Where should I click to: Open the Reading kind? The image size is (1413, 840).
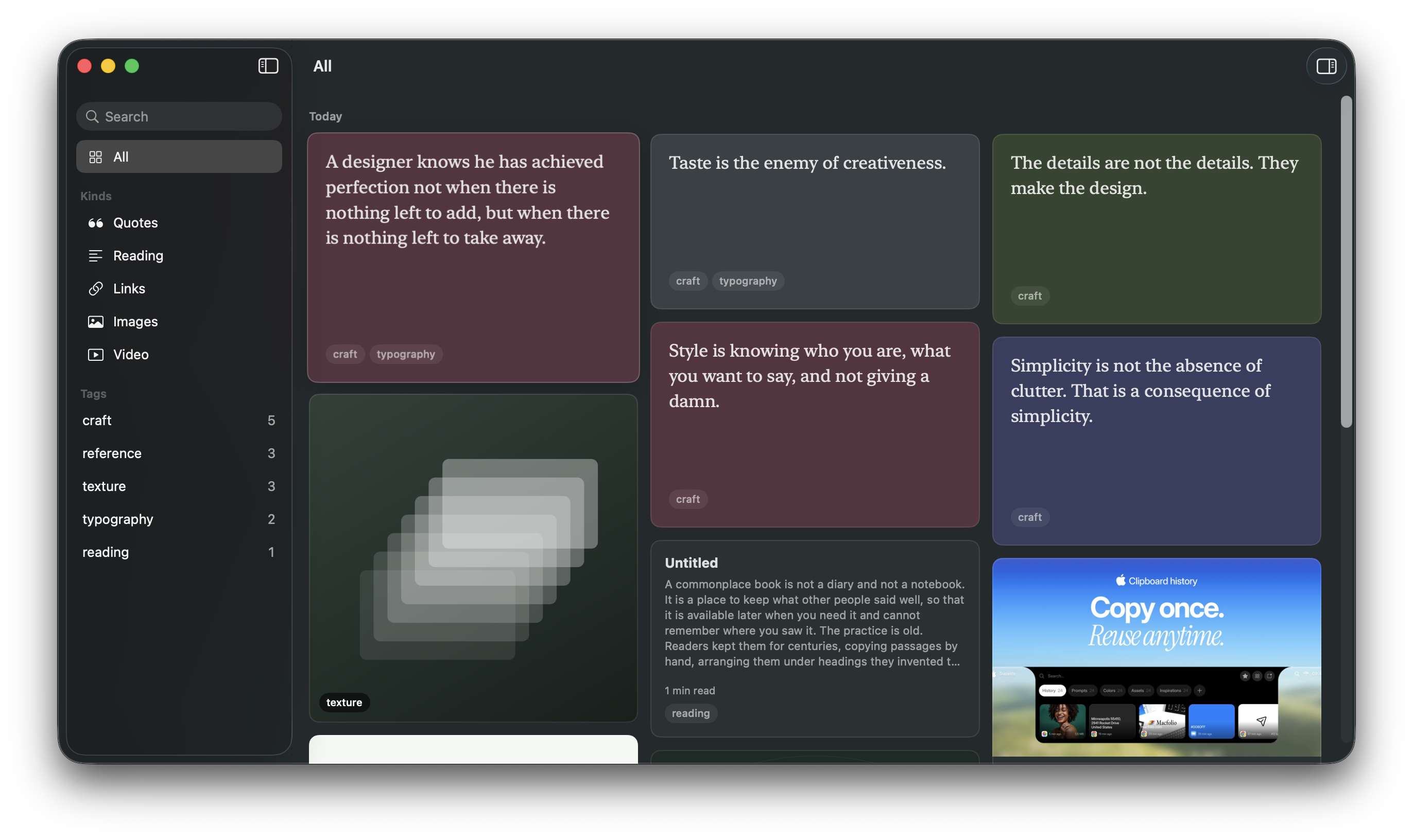click(179, 256)
